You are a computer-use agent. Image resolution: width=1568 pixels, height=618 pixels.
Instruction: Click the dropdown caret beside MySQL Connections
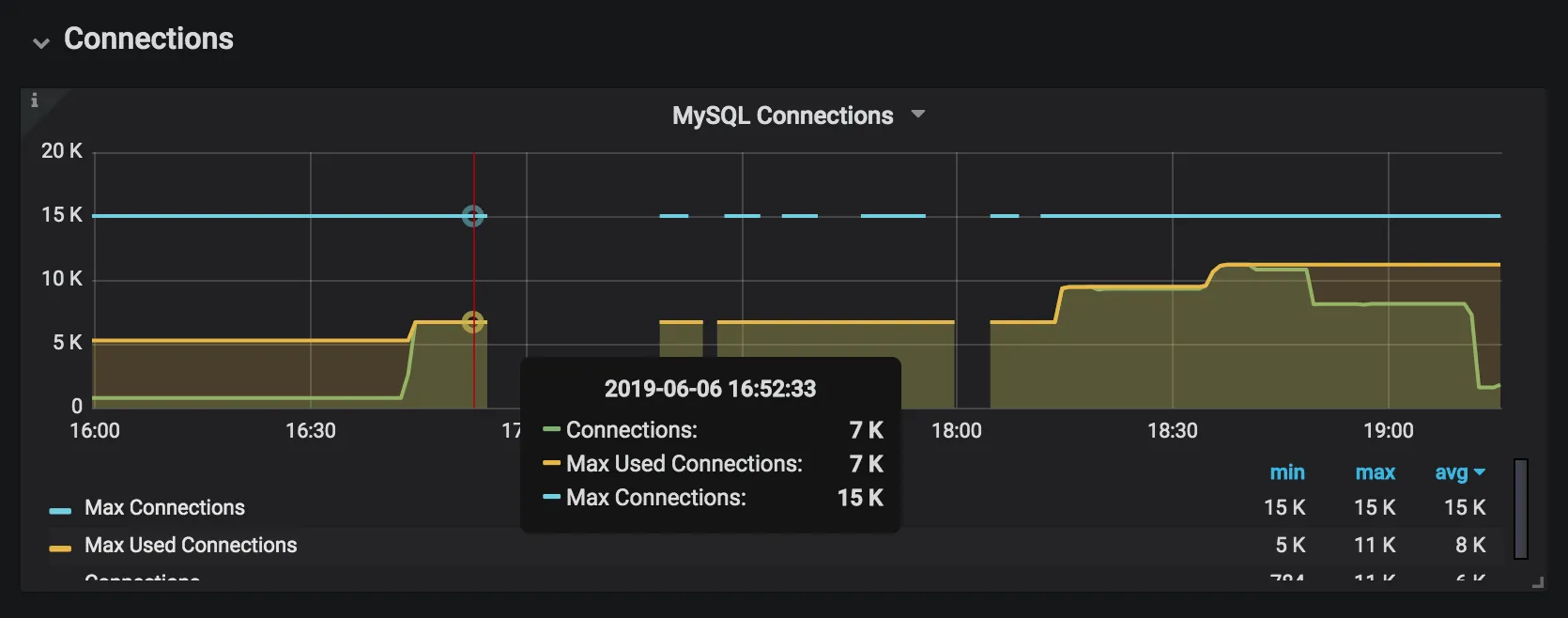(918, 115)
